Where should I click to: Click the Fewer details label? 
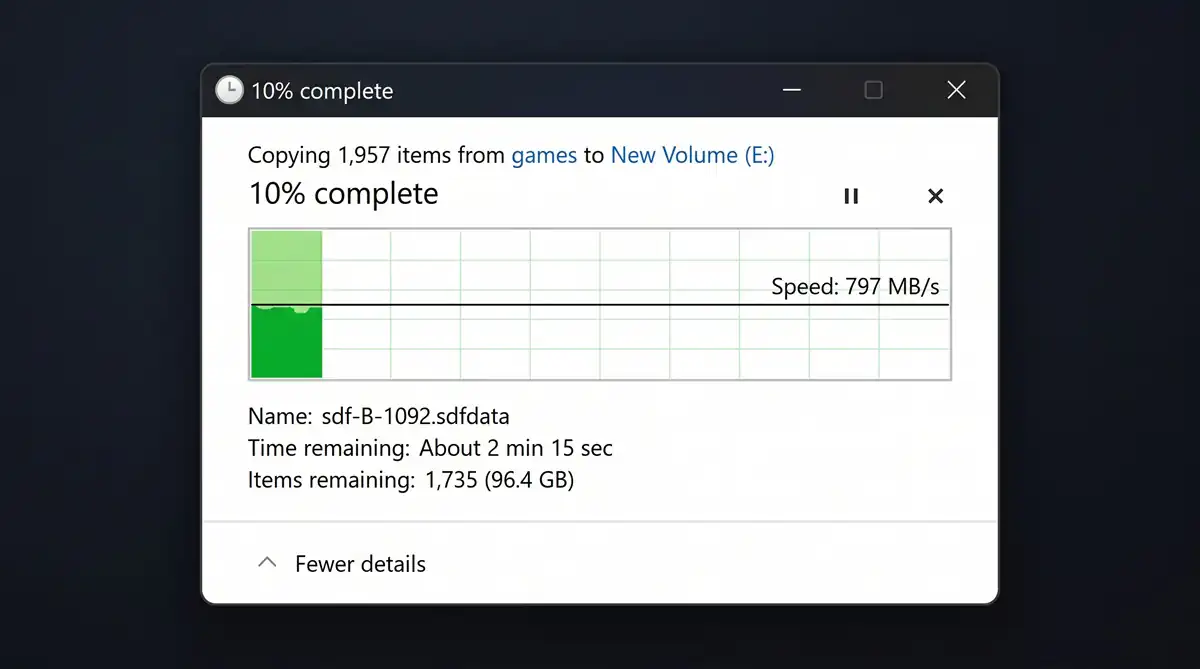(360, 564)
